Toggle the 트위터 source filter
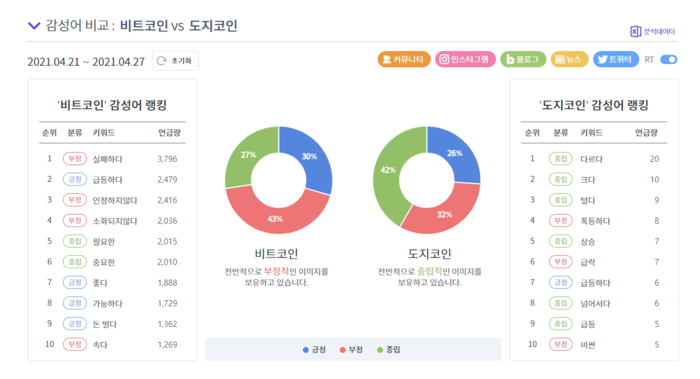Viewport: 700px width, 379px height. point(616,59)
